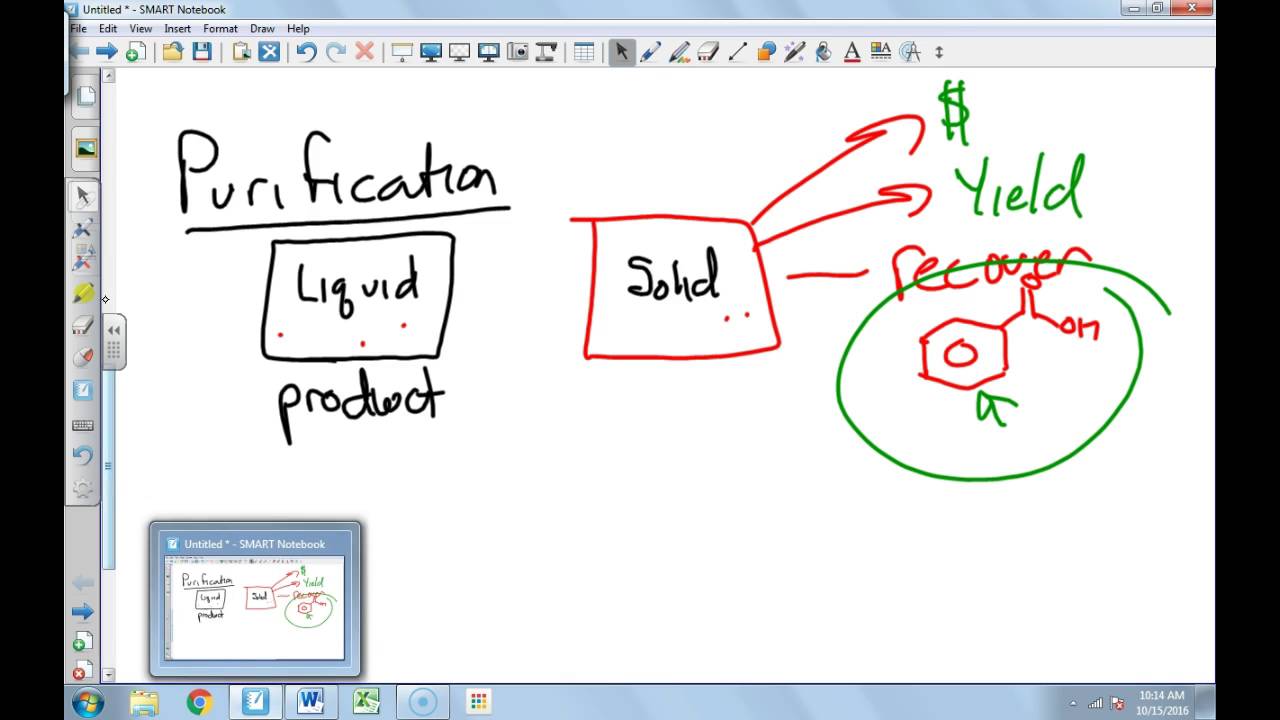
Task: Open the on-screen keyboard from floating tools
Action: 83,424
